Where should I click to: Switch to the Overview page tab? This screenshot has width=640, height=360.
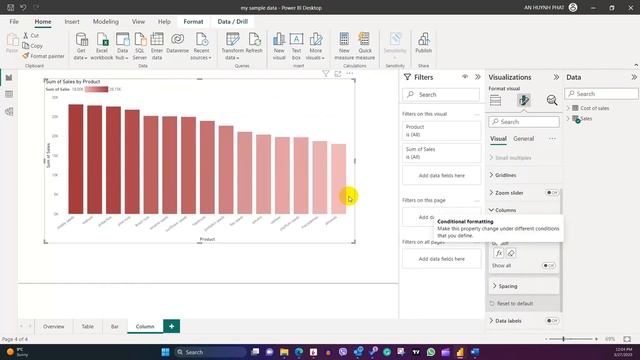pyautogui.click(x=53, y=327)
